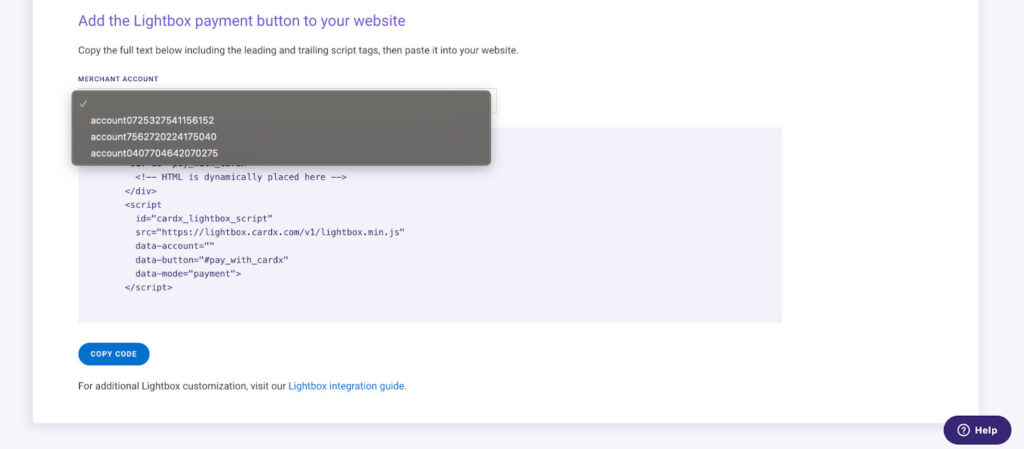Viewport: 1024px width, 449px height.
Task: Place cursor on the data-account attribute line
Action: click(175, 245)
